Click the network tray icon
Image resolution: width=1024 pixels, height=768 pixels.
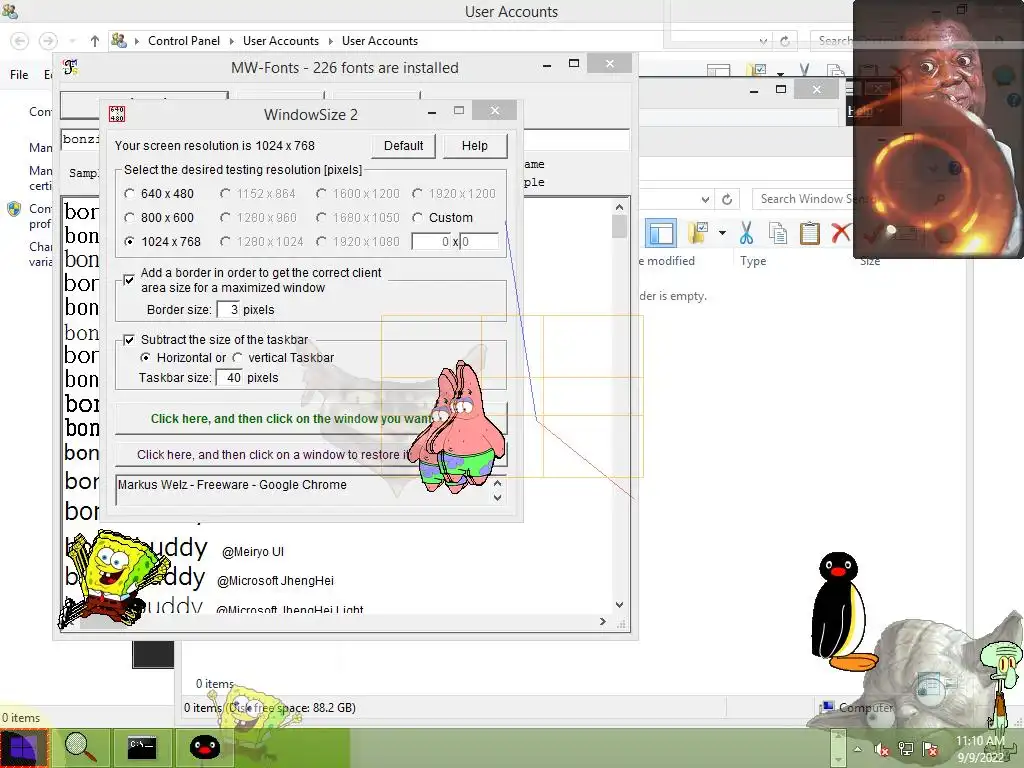(906, 749)
